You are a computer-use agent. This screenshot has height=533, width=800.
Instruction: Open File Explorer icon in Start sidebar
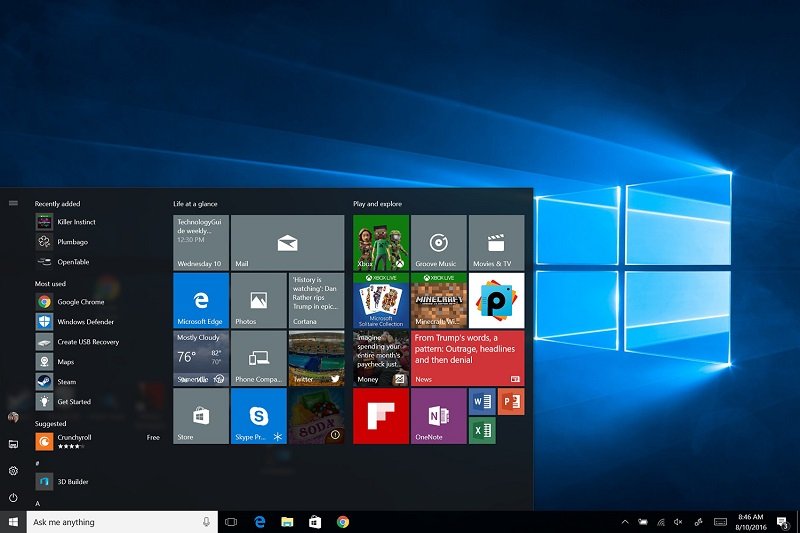pyautogui.click(x=13, y=444)
